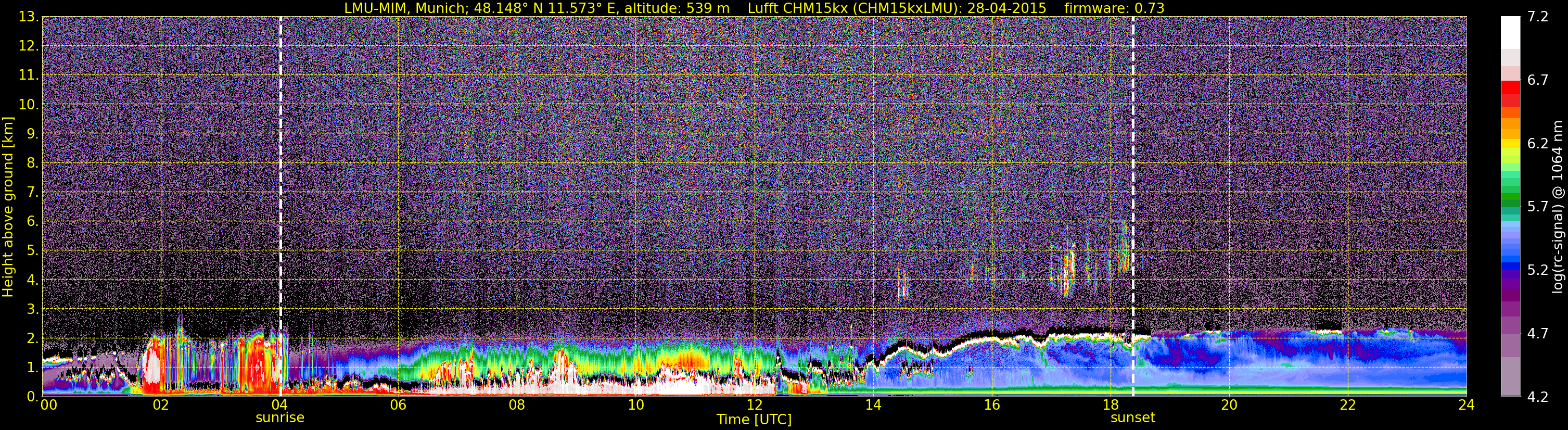Click the time axis tick '24'

(1467, 405)
